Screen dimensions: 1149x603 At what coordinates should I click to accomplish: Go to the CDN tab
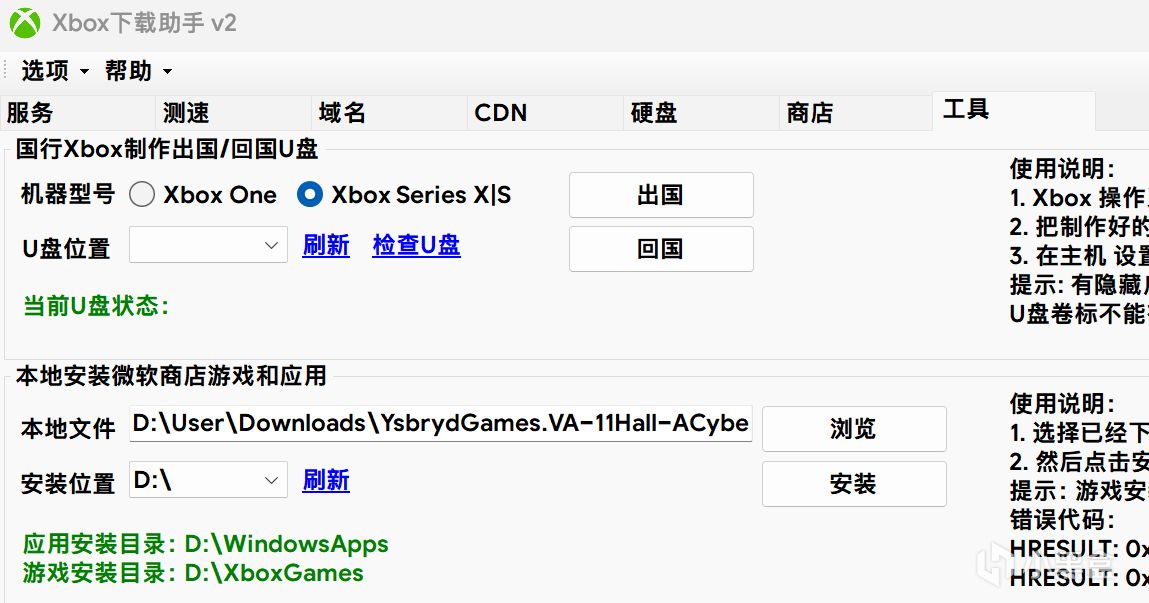(500, 113)
